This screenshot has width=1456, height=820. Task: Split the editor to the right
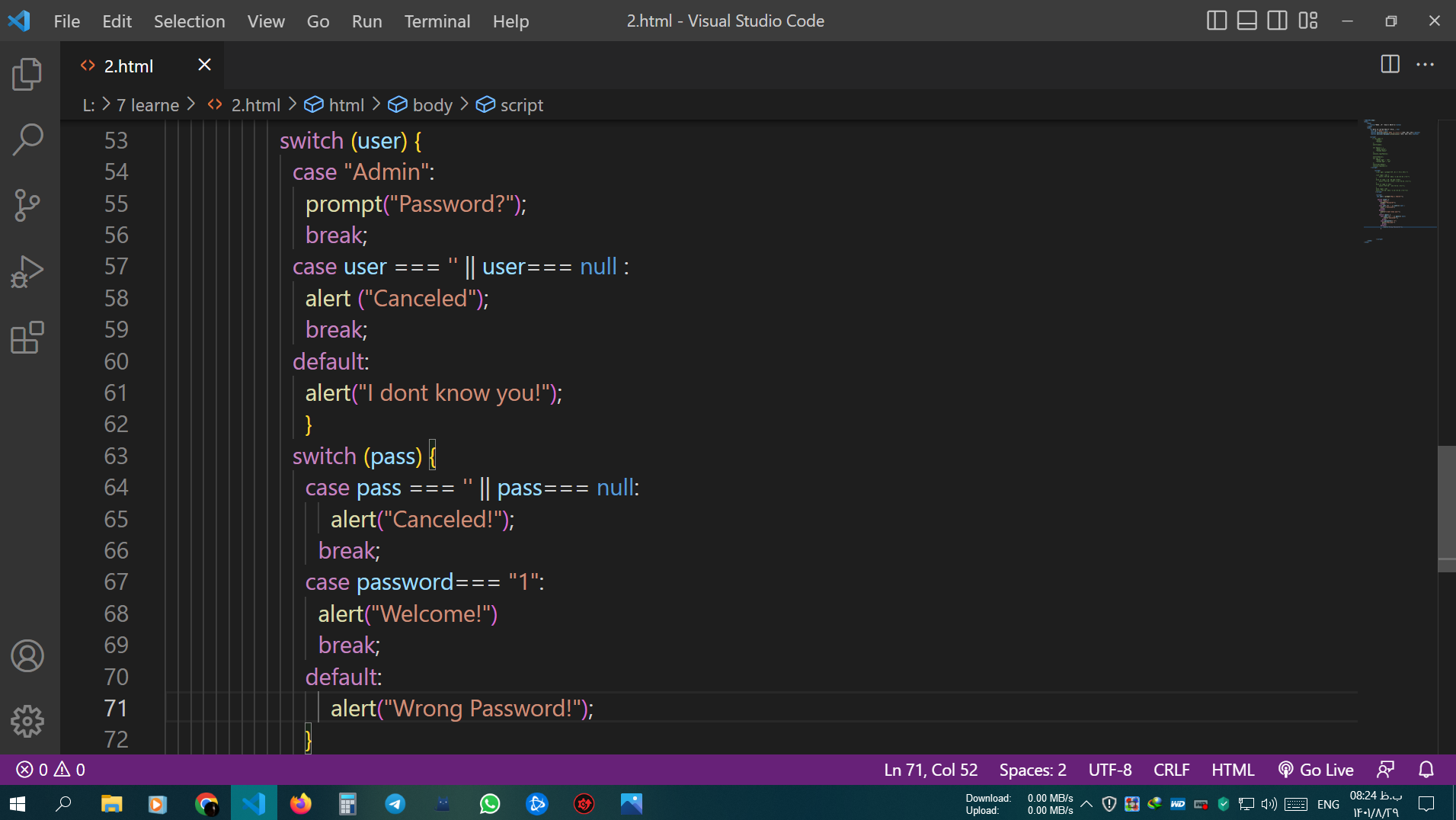click(x=1390, y=65)
